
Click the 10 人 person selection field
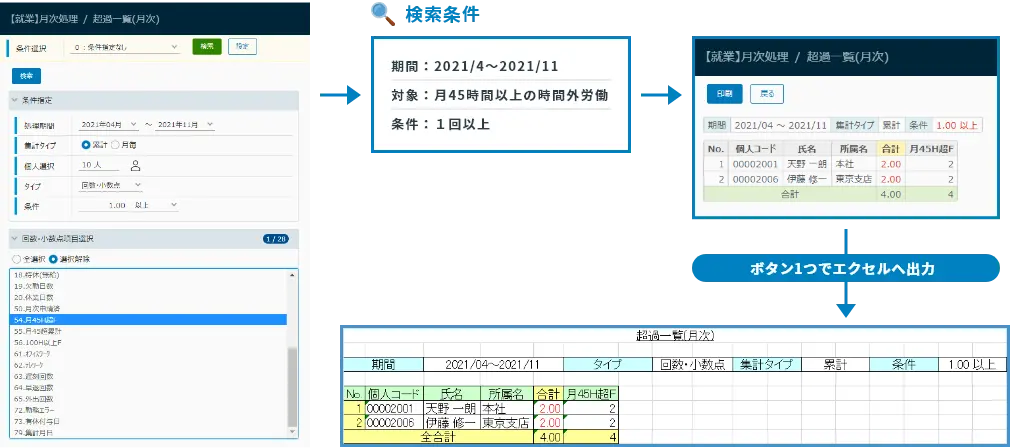coord(100,165)
